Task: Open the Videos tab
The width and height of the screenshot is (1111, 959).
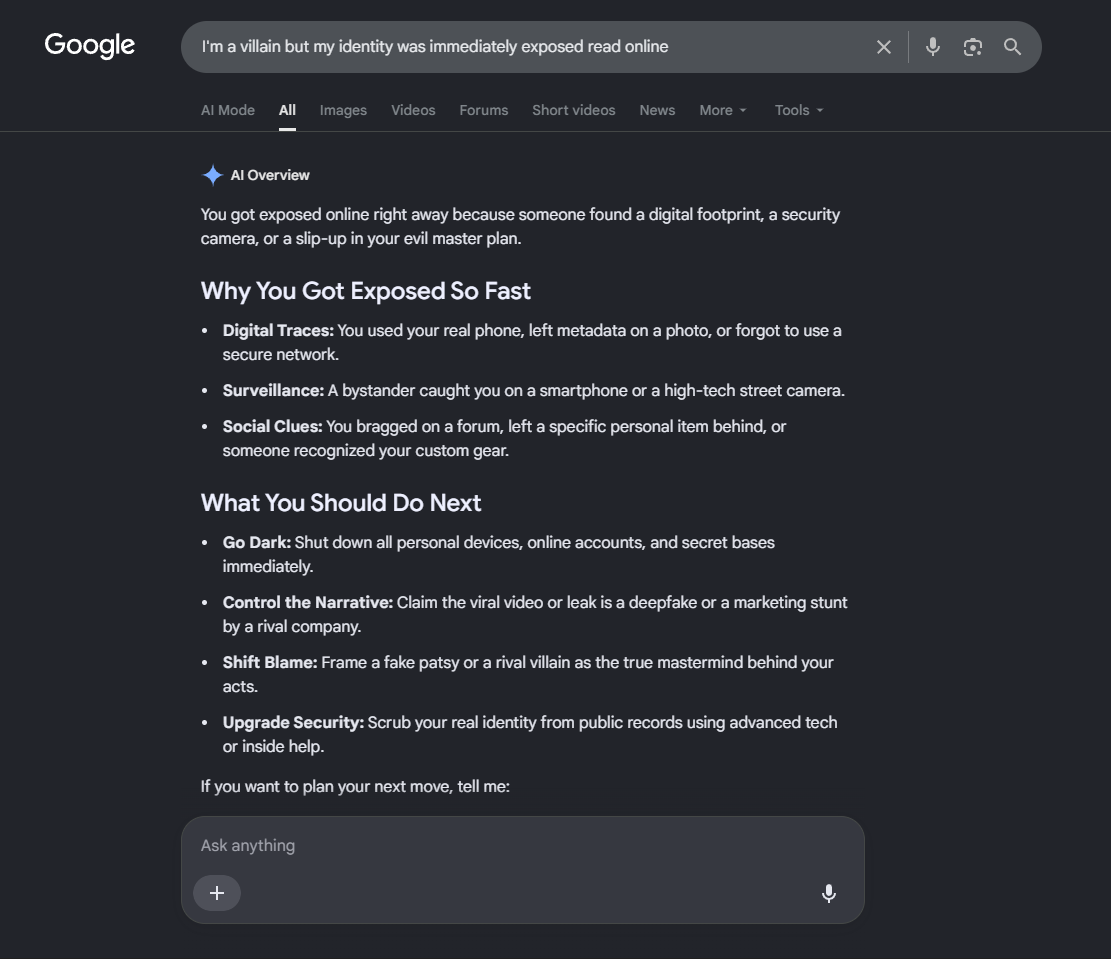Action: point(413,110)
